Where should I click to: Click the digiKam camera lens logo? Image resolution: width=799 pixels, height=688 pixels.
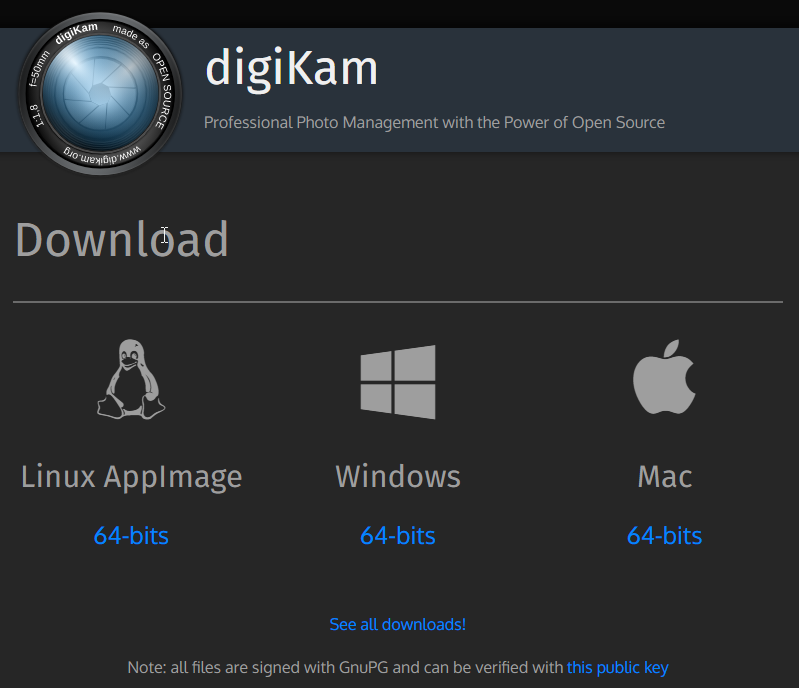click(x=100, y=93)
